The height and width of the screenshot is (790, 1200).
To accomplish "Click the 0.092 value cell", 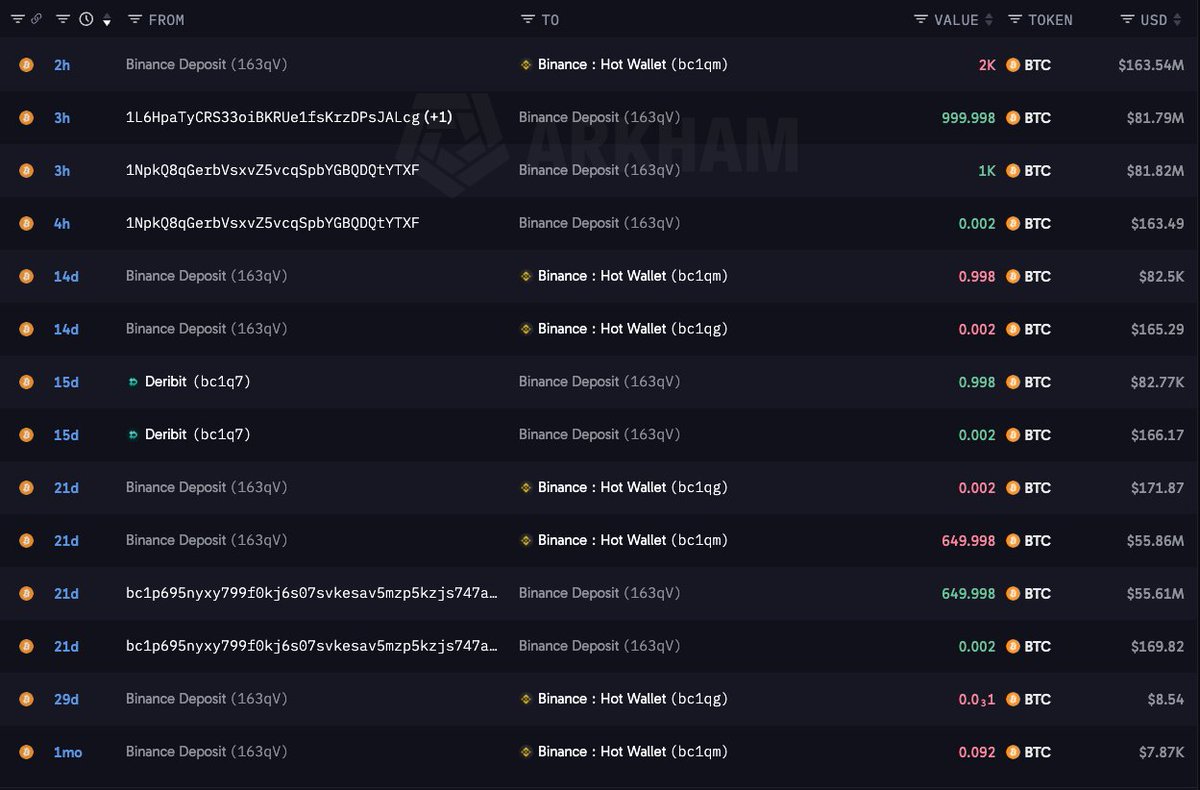I will pyautogui.click(x=977, y=752).
